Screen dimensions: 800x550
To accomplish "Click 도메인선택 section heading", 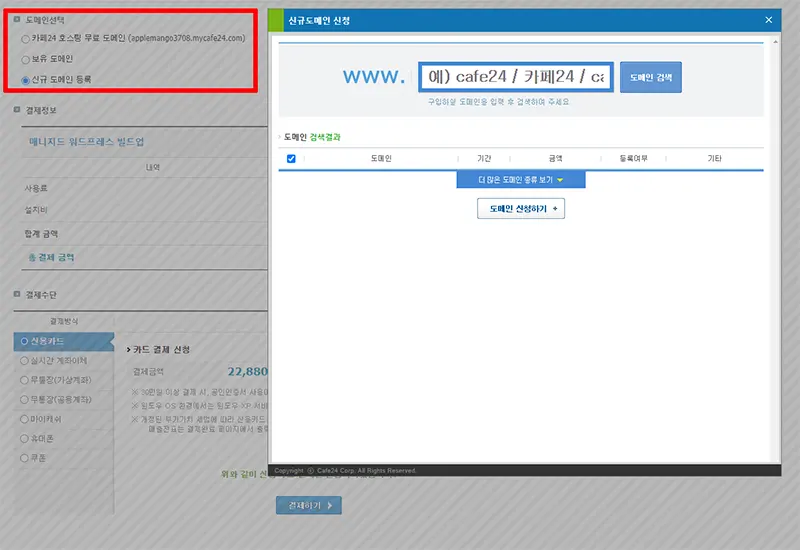I will pos(45,20).
